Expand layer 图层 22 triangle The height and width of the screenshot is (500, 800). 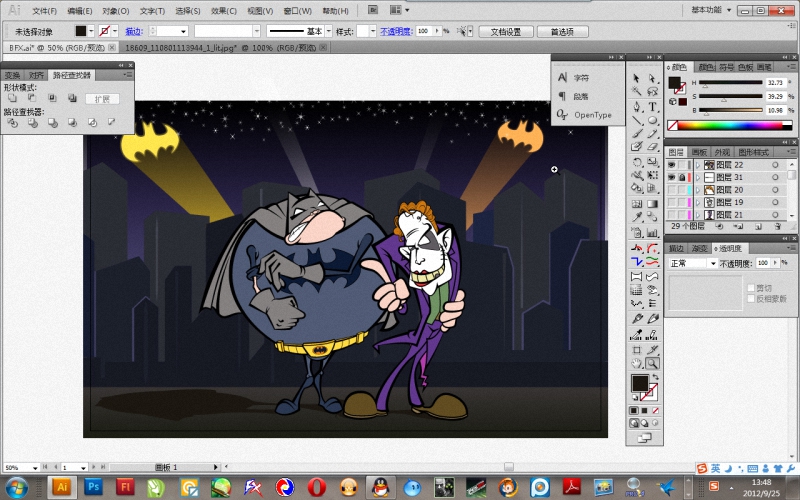tap(698, 165)
